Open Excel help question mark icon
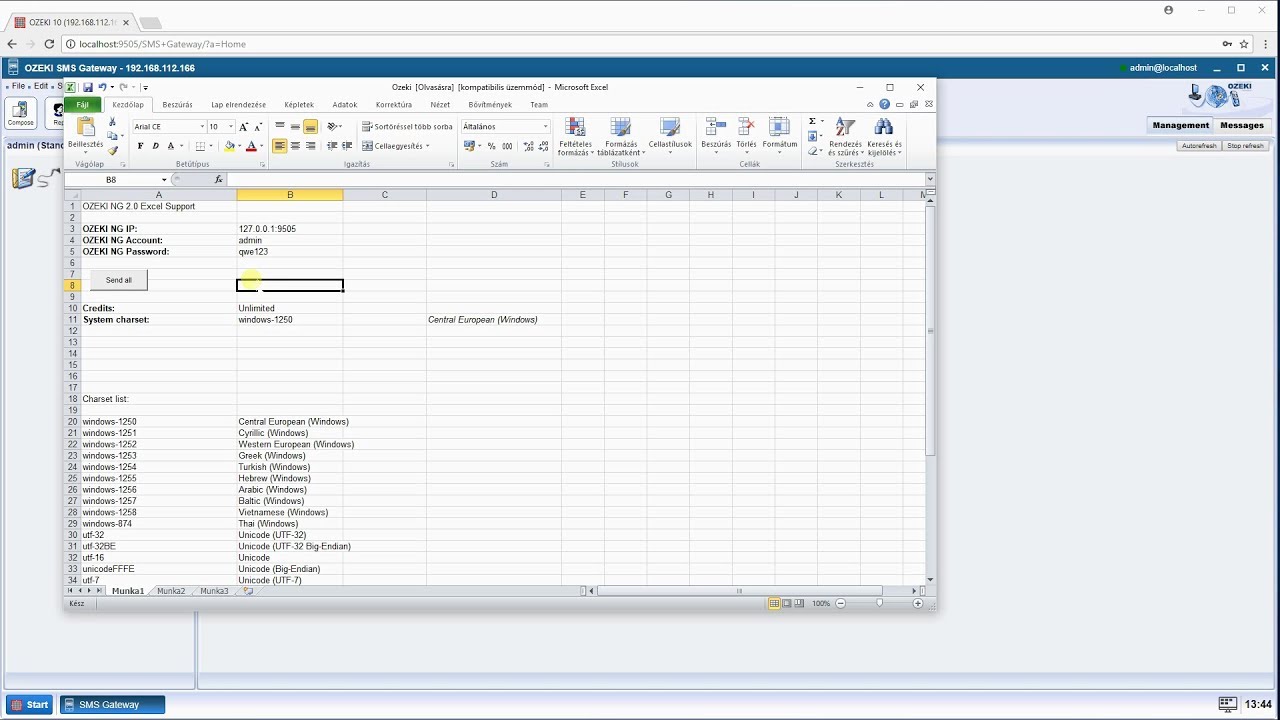This screenshot has height=720, width=1280. coord(884,104)
